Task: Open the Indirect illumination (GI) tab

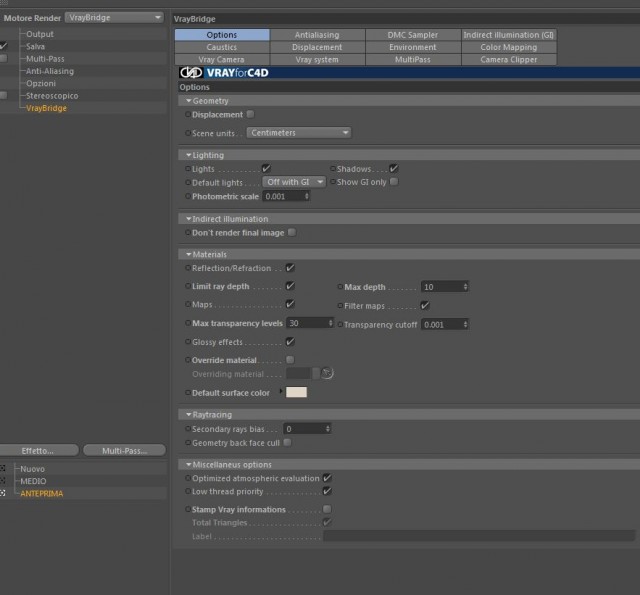Action: click(509, 35)
